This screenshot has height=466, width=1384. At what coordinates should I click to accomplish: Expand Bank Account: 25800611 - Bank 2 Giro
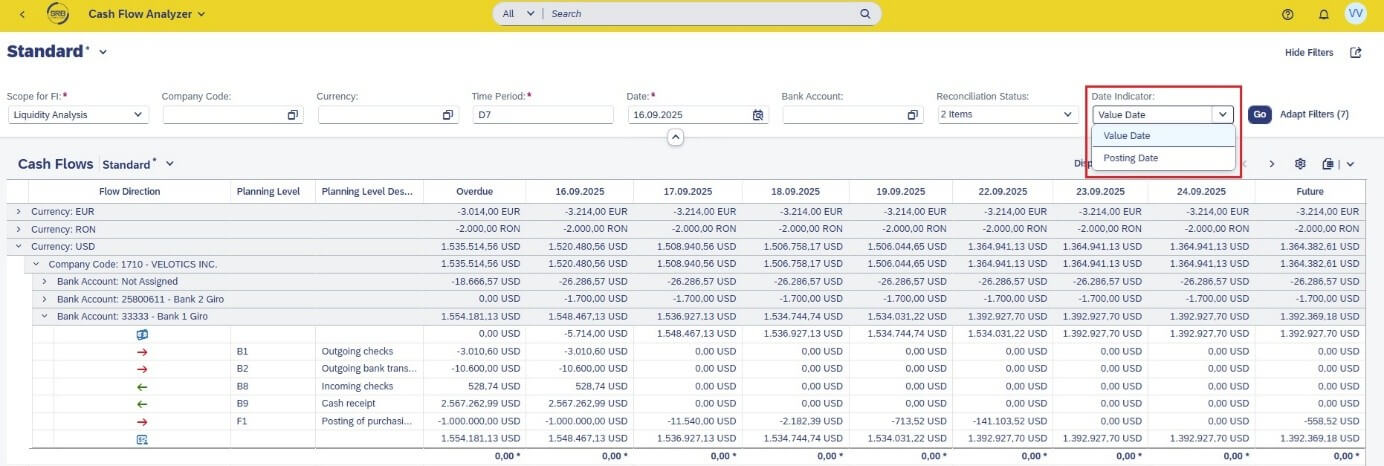click(x=44, y=298)
